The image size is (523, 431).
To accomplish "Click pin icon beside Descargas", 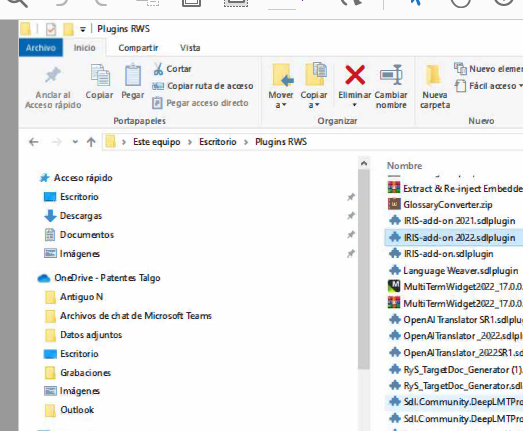I will click(x=351, y=216).
